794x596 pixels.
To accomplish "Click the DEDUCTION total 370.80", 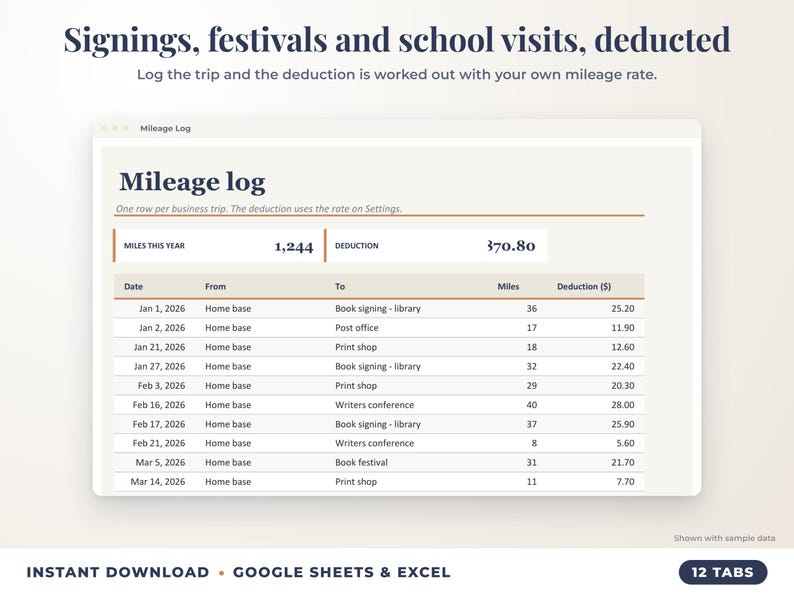I will (x=511, y=246).
